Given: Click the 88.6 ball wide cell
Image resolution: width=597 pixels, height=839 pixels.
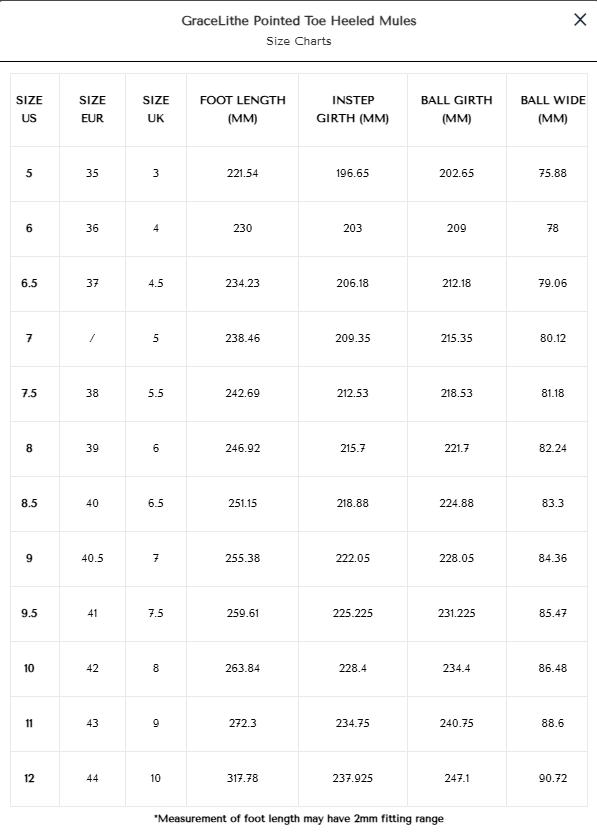Looking at the screenshot, I should (x=553, y=723).
